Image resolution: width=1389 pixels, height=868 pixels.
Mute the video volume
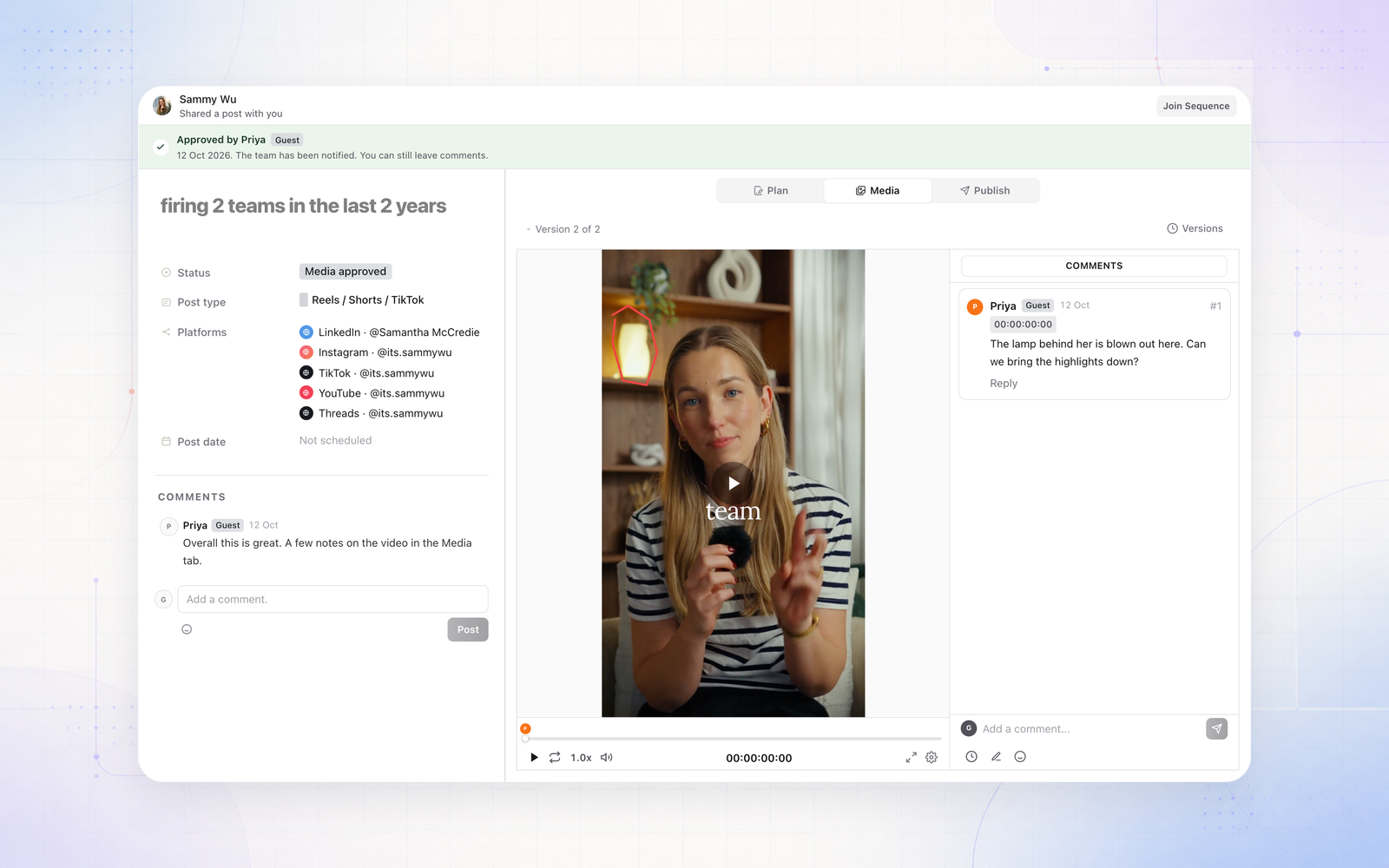607,758
